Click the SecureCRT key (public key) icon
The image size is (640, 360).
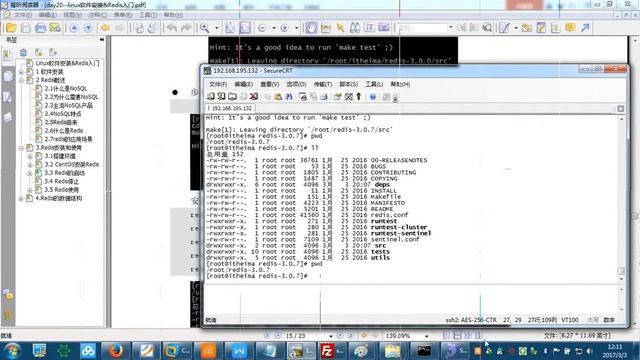tap(359, 97)
